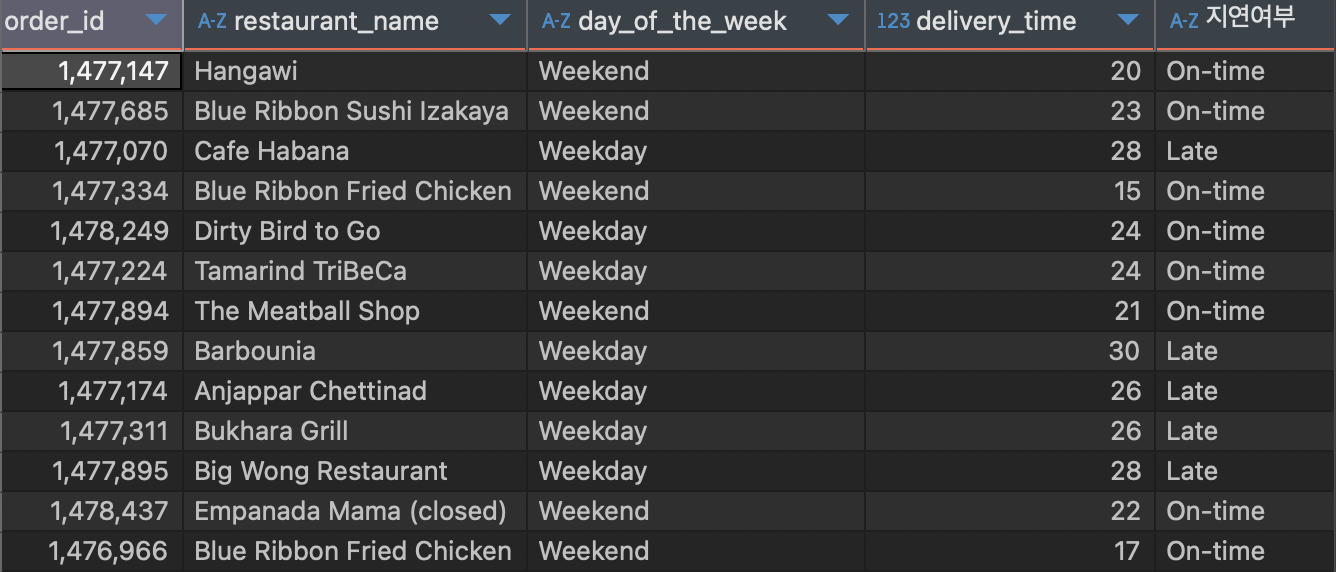This screenshot has width=1336, height=572.
Task: Click the A-Z type icon of restaurant_name
Action: point(212,21)
